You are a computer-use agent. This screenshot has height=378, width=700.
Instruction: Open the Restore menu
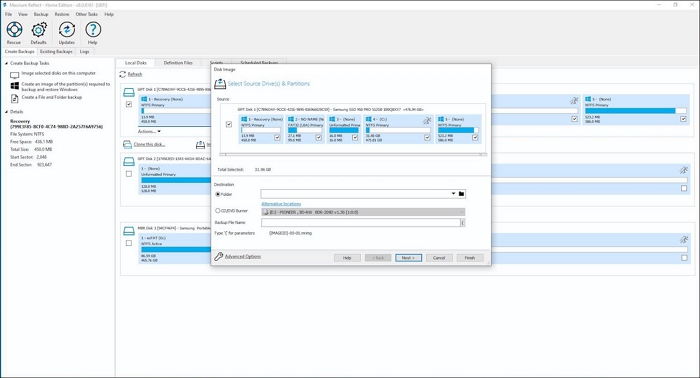coord(62,14)
